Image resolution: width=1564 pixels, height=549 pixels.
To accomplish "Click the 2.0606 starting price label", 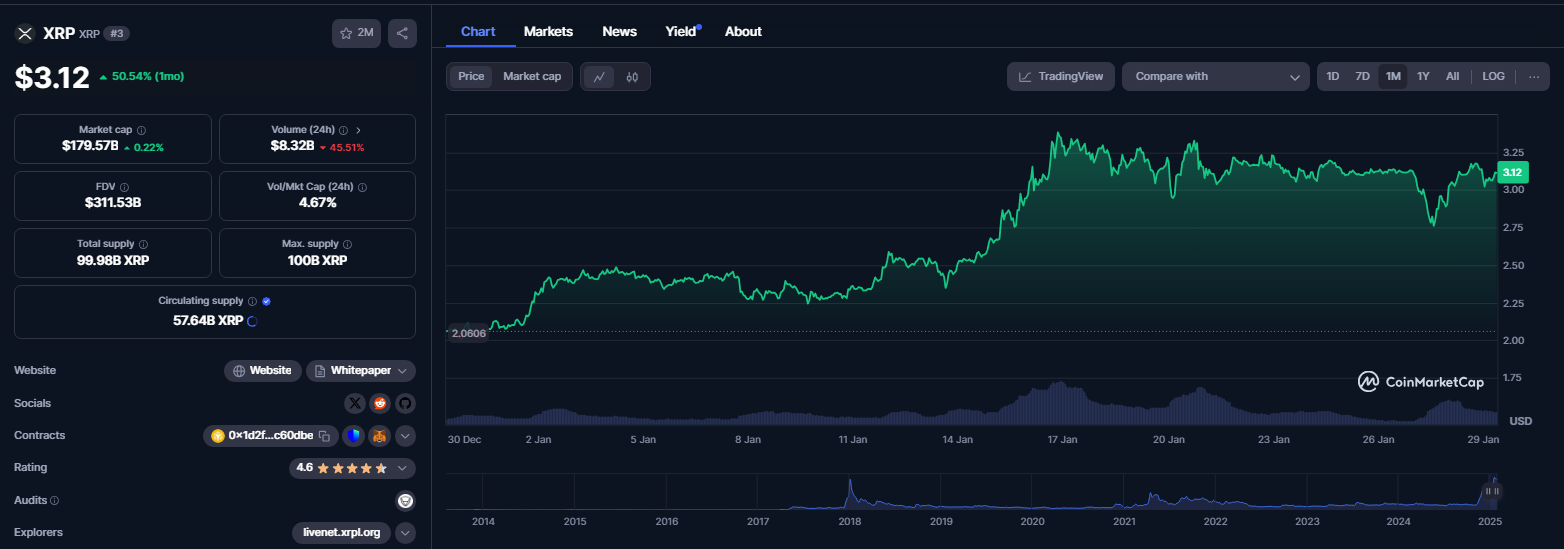I will tap(468, 333).
